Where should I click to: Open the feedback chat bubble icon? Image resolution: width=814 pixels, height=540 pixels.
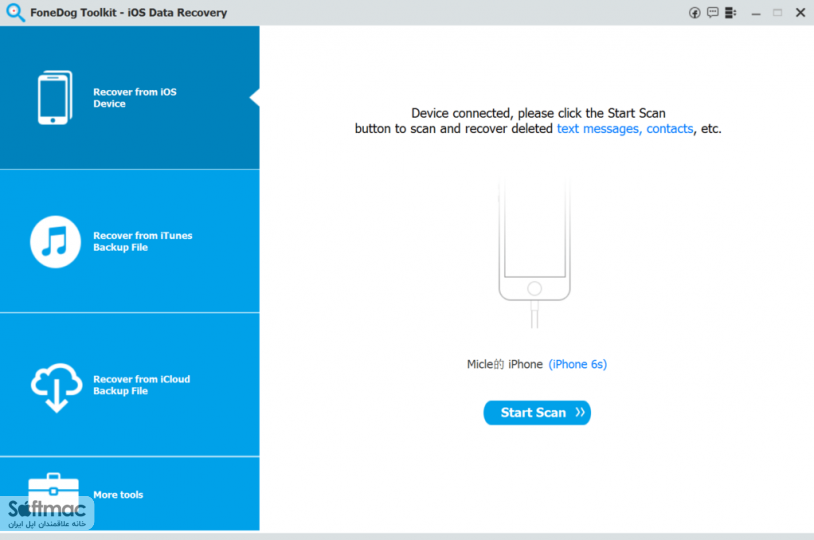pyautogui.click(x=713, y=13)
